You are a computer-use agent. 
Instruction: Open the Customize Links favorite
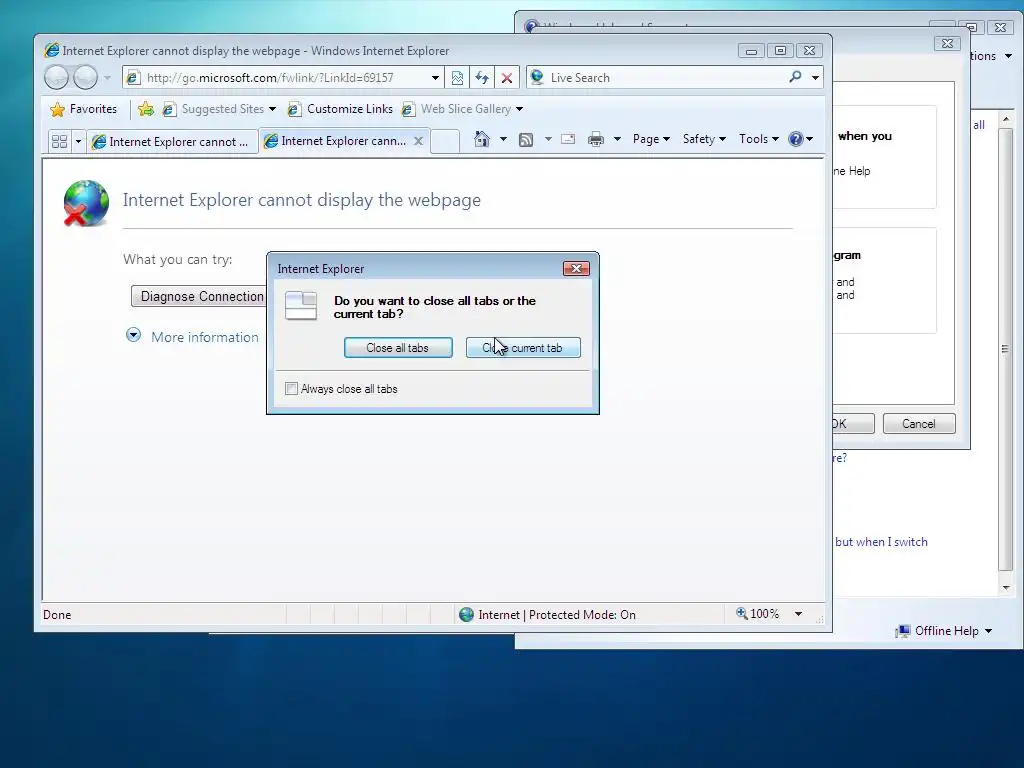340,109
